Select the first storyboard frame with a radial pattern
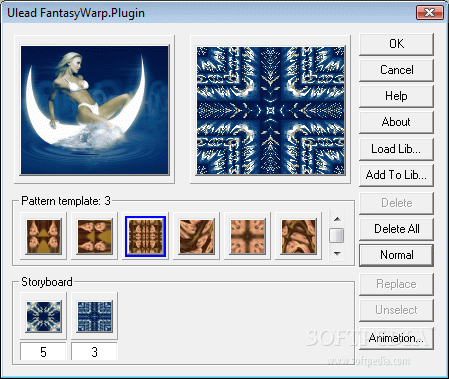The width and height of the screenshot is (449, 379). tap(43, 316)
